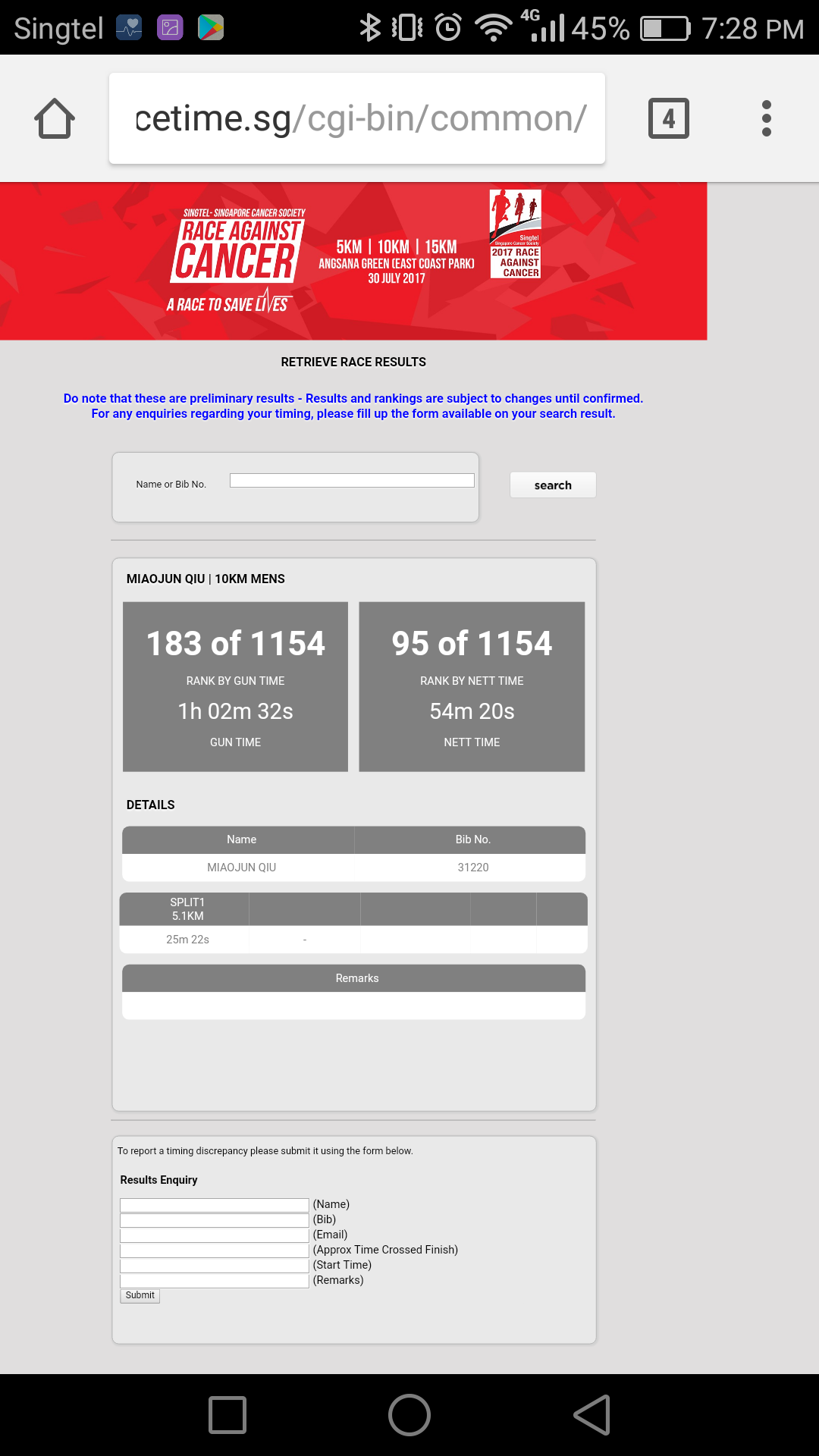Click the Approx Time Crossed Finish field
The height and width of the screenshot is (1456, 819).
[x=215, y=1250]
